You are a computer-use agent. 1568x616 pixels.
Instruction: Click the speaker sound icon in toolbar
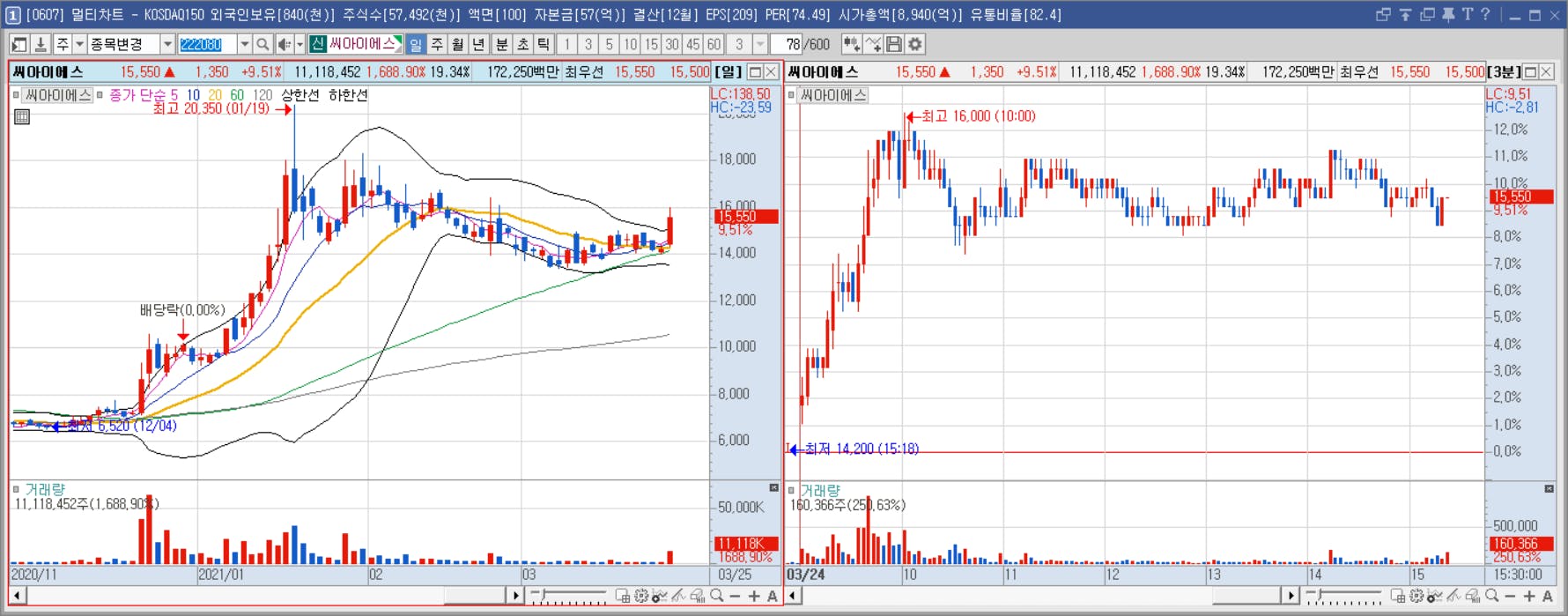(x=285, y=44)
